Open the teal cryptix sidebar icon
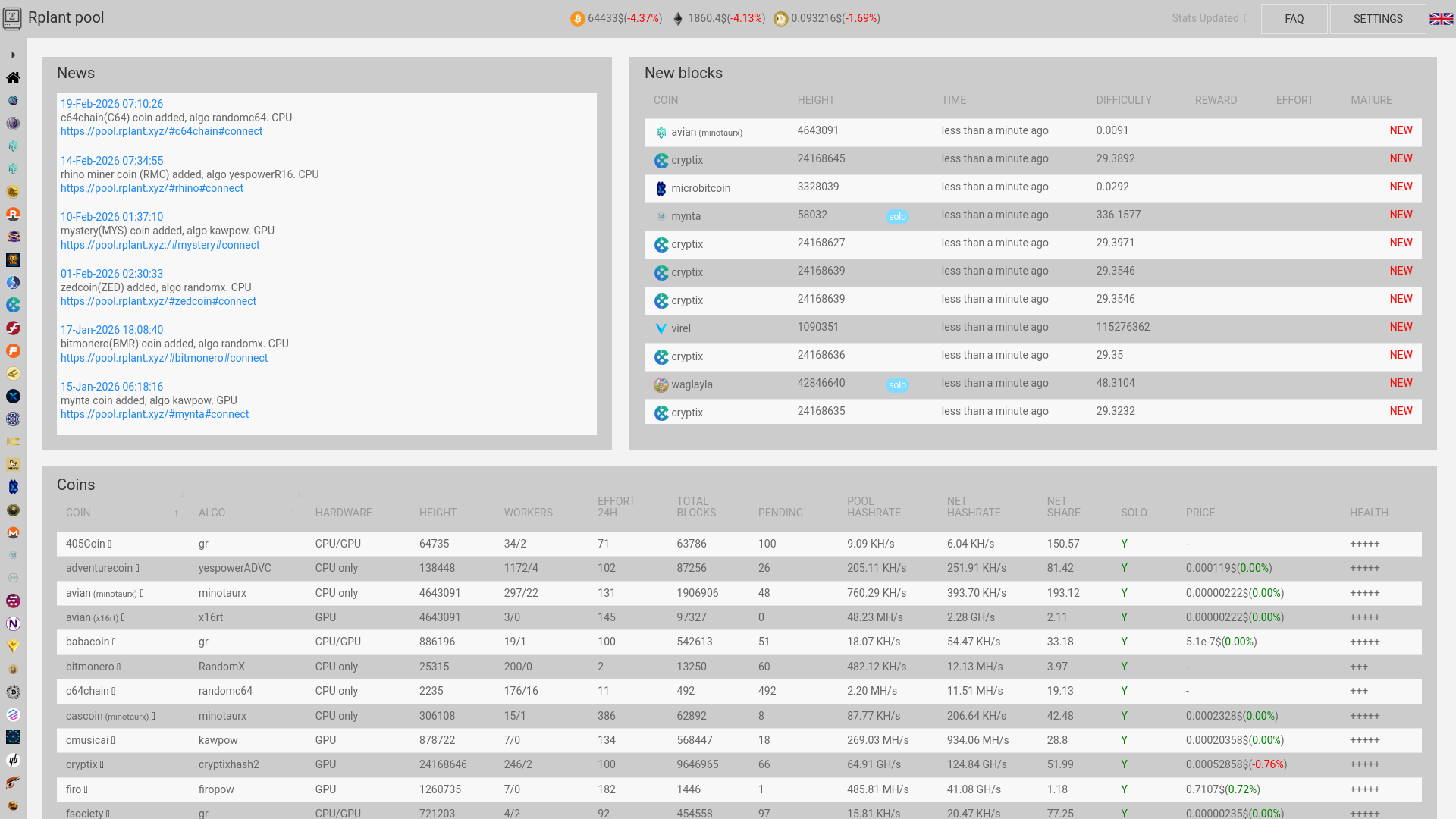The width and height of the screenshot is (1456, 819). (13, 305)
